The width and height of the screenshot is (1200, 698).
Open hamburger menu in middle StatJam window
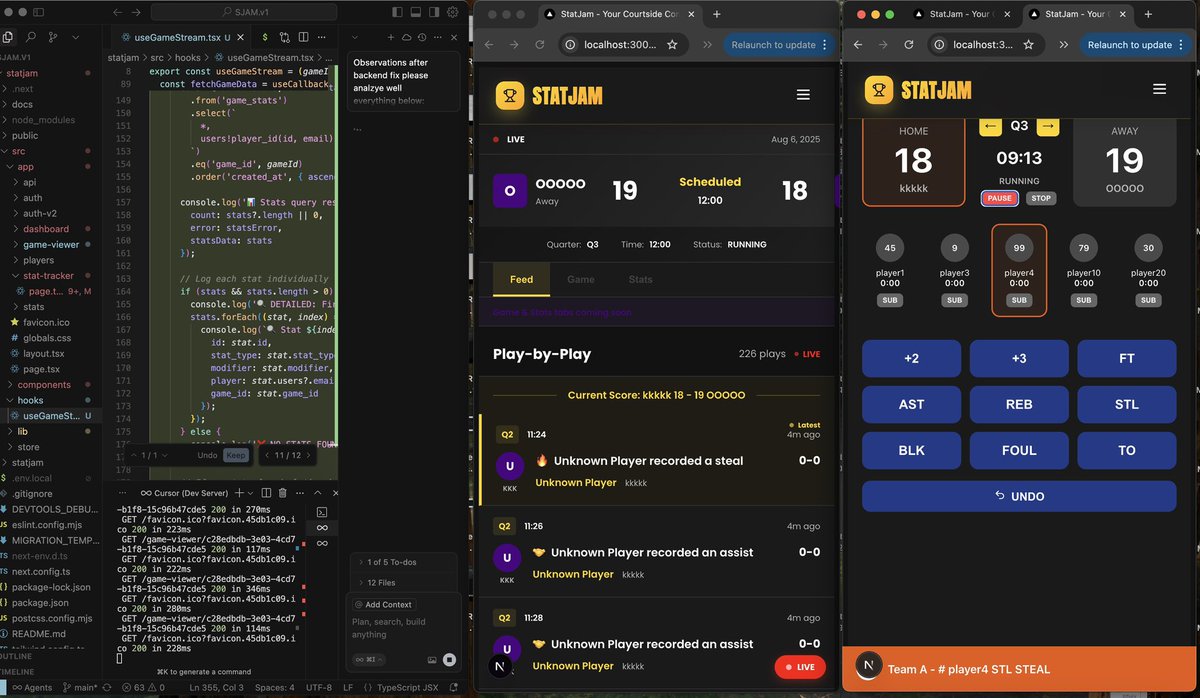[x=802, y=95]
